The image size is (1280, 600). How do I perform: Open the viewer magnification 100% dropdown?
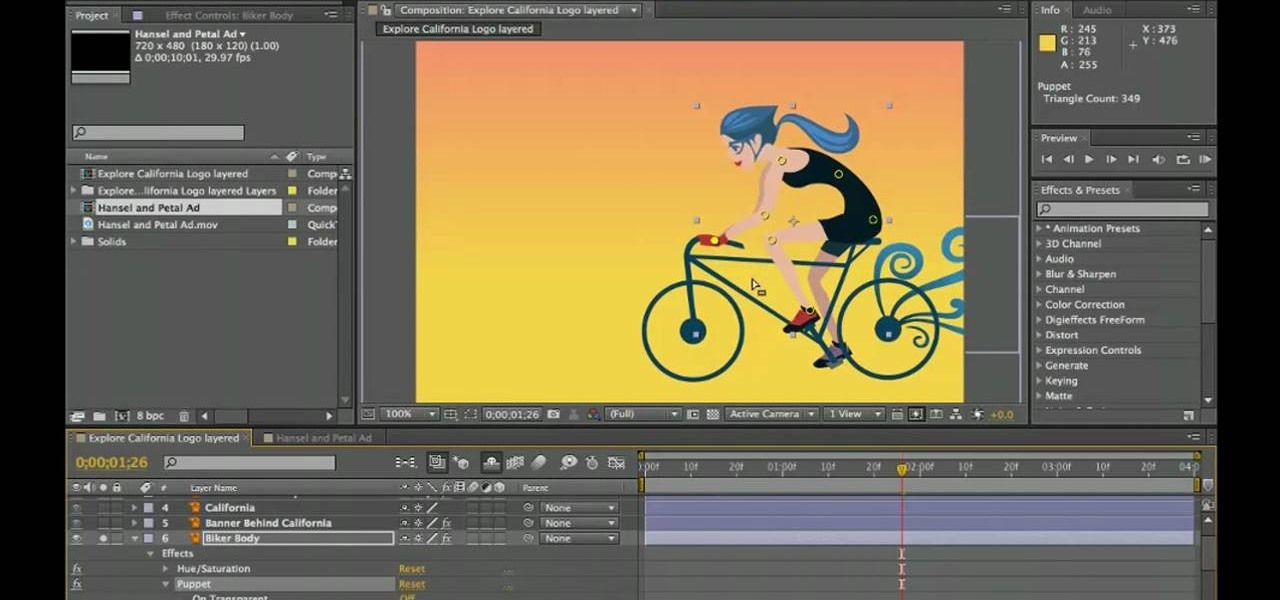(x=410, y=414)
